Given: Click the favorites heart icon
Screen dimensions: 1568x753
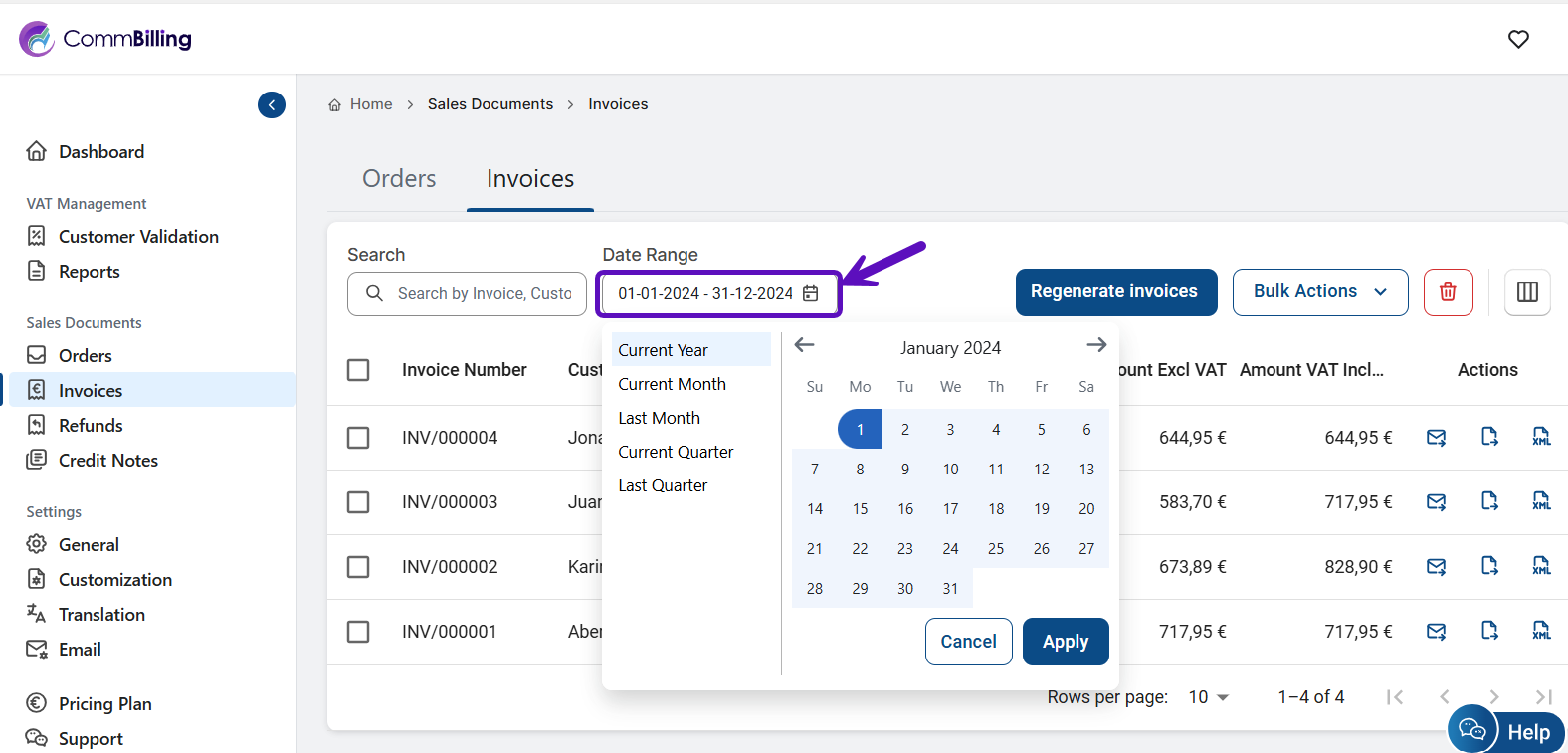Looking at the screenshot, I should (1518, 39).
